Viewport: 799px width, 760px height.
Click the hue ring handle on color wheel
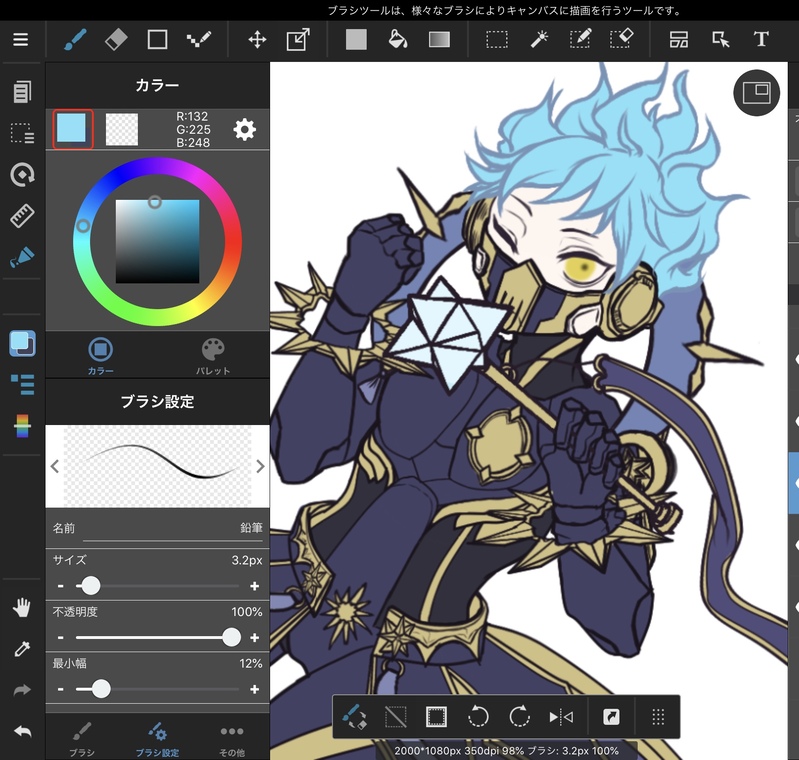coord(83,226)
